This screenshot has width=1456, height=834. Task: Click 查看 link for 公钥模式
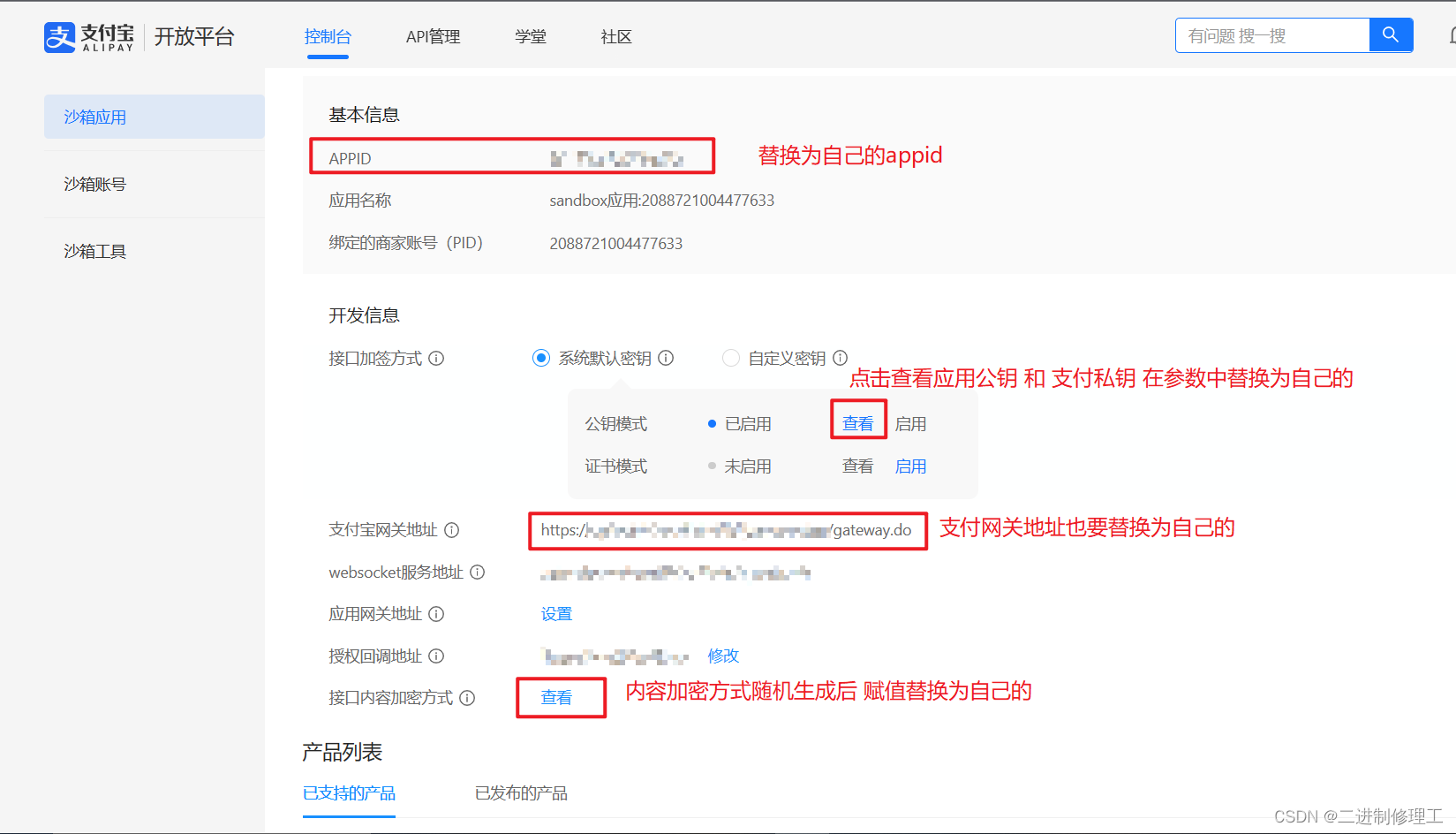(x=858, y=424)
